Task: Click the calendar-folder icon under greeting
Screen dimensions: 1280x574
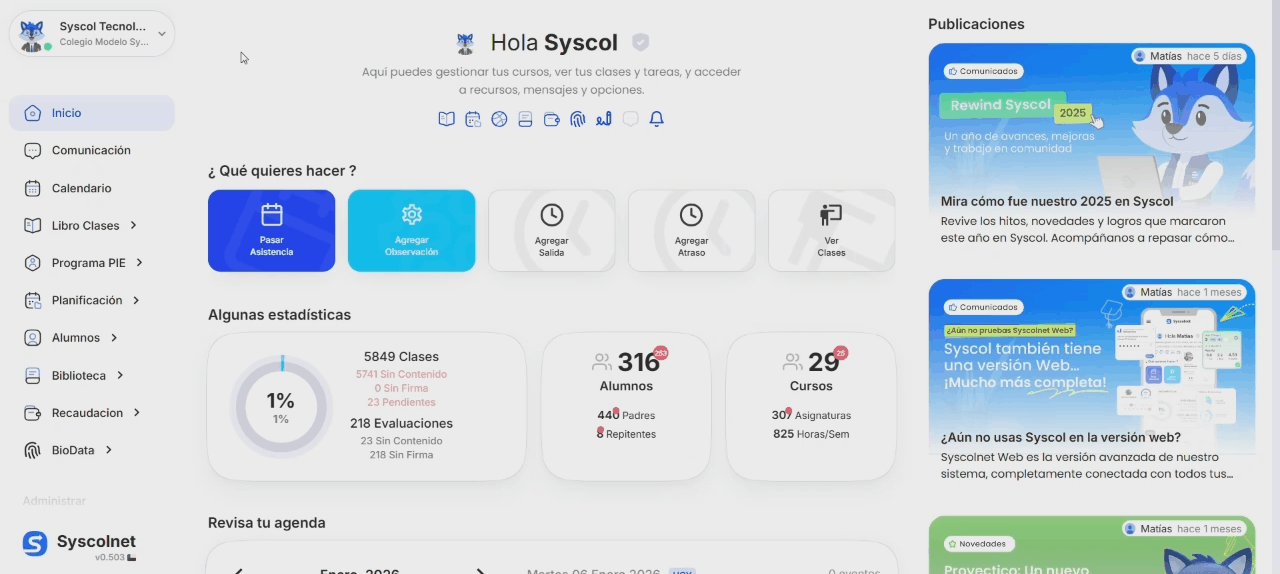Action: pos(473,119)
